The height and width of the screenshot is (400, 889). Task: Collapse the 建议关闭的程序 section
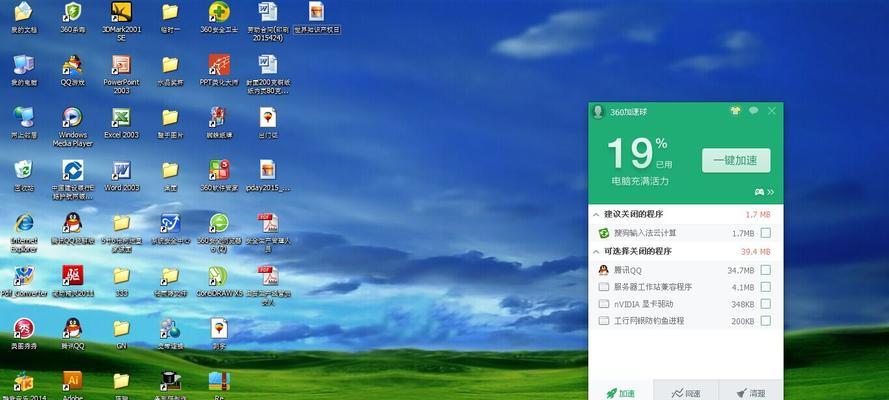point(596,215)
